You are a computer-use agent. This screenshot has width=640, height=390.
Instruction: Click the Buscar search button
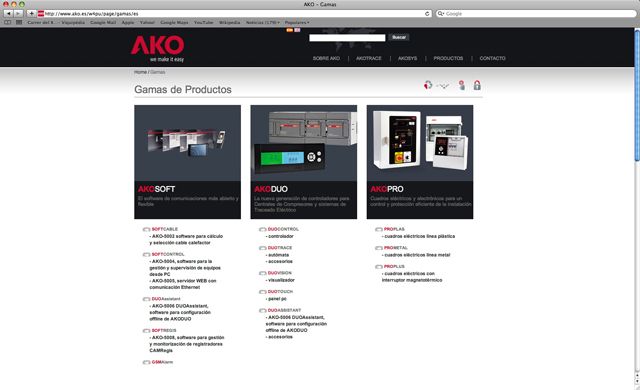tap(399, 38)
